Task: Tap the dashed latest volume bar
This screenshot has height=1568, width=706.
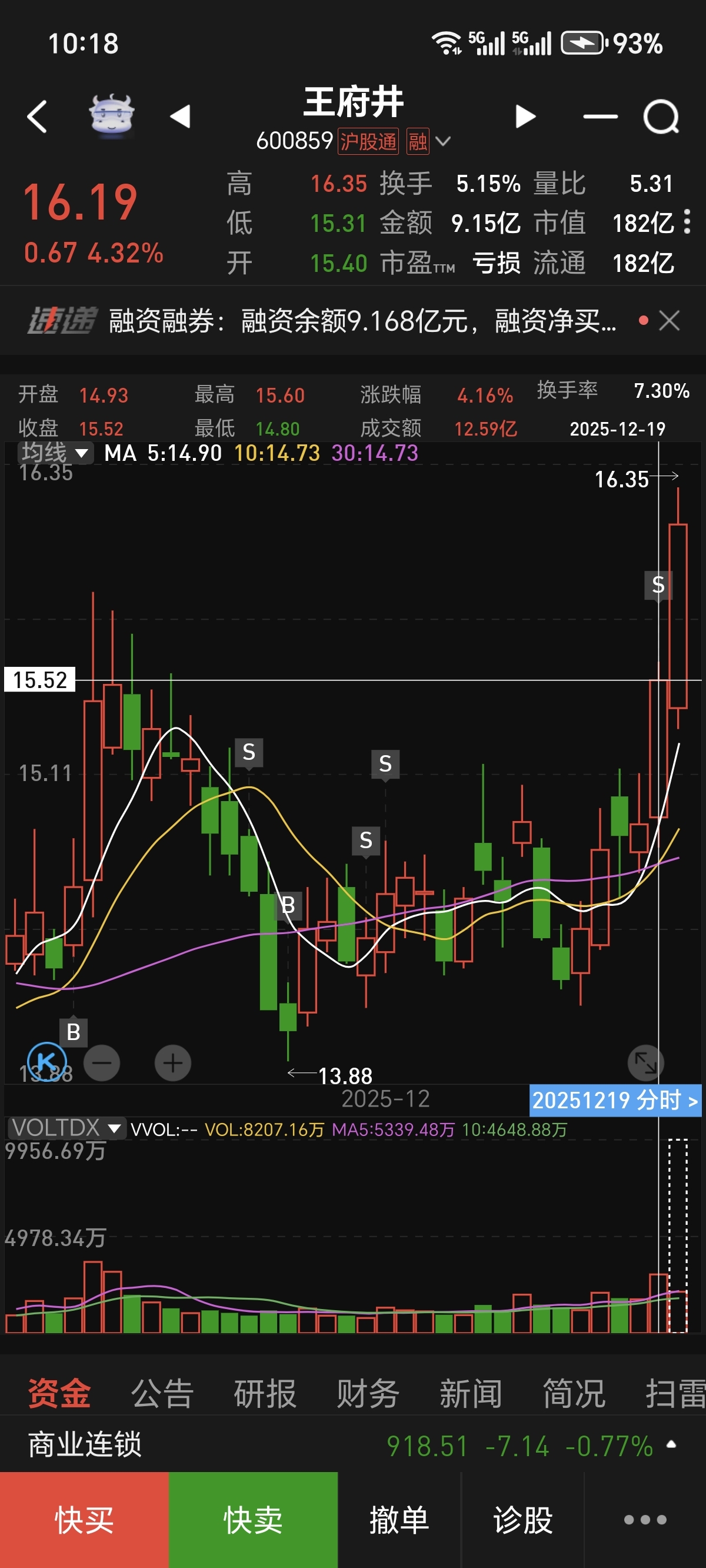Action: [677, 1235]
